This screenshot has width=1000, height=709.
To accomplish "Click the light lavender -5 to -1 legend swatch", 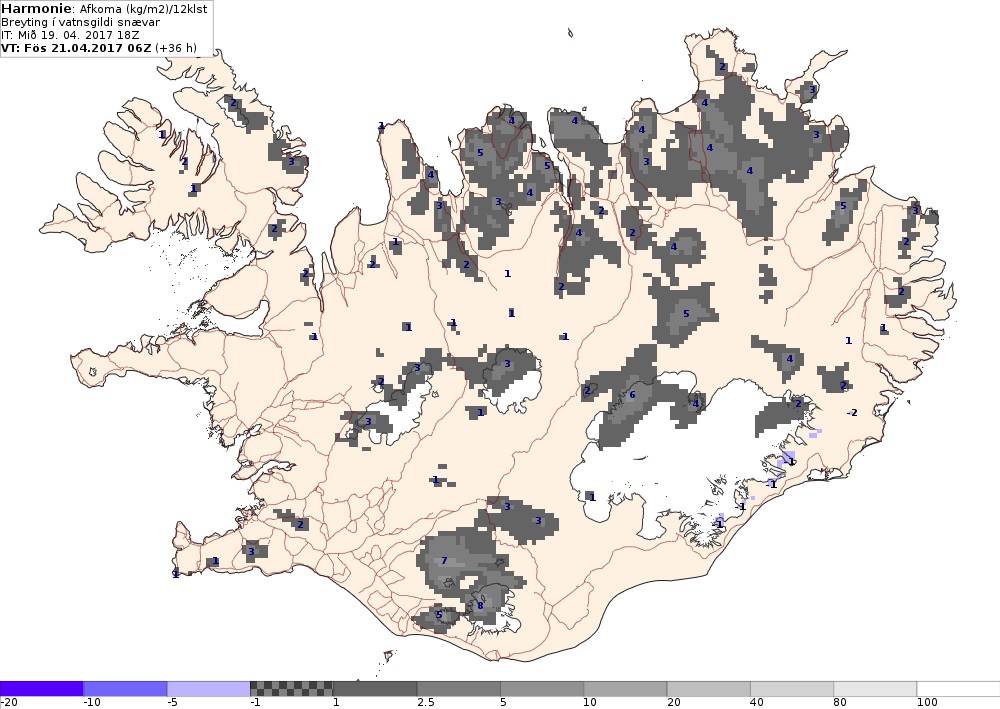I will click(209, 689).
